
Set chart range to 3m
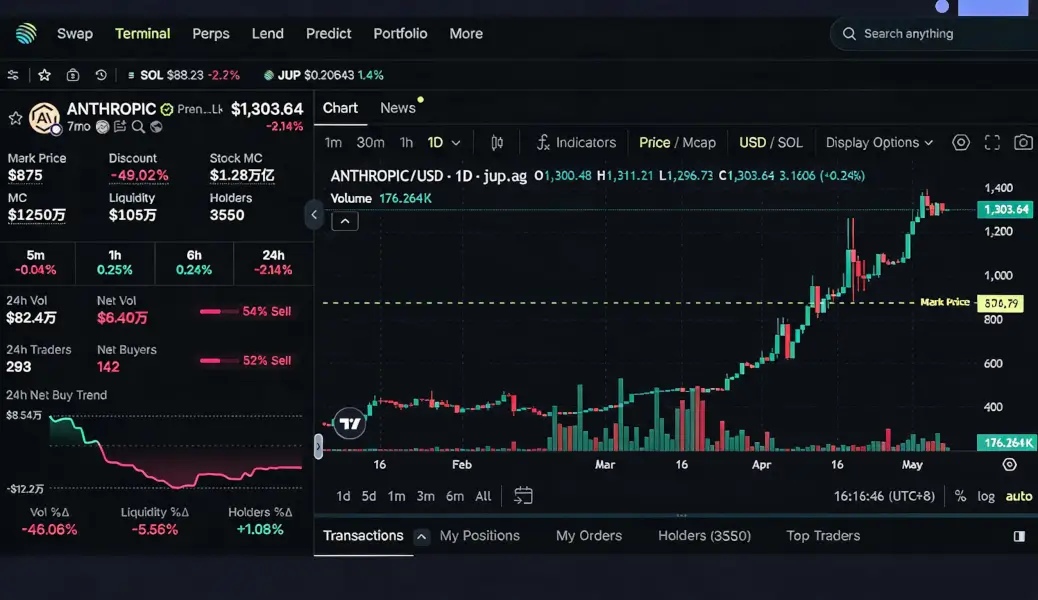425,496
